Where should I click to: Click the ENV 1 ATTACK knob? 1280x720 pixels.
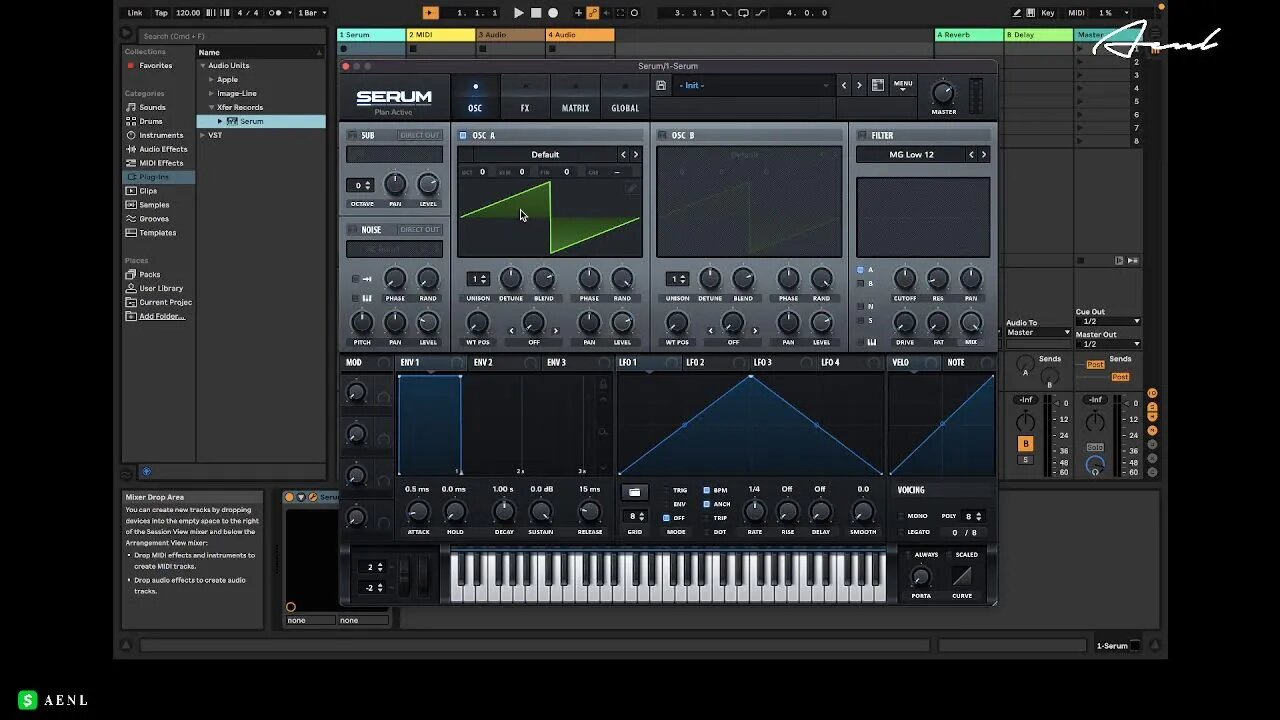point(418,512)
